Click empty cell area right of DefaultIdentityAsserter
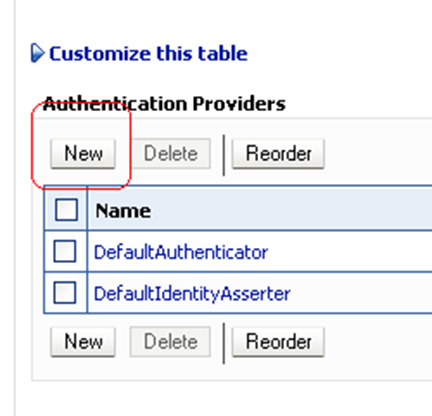 click(361, 293)
